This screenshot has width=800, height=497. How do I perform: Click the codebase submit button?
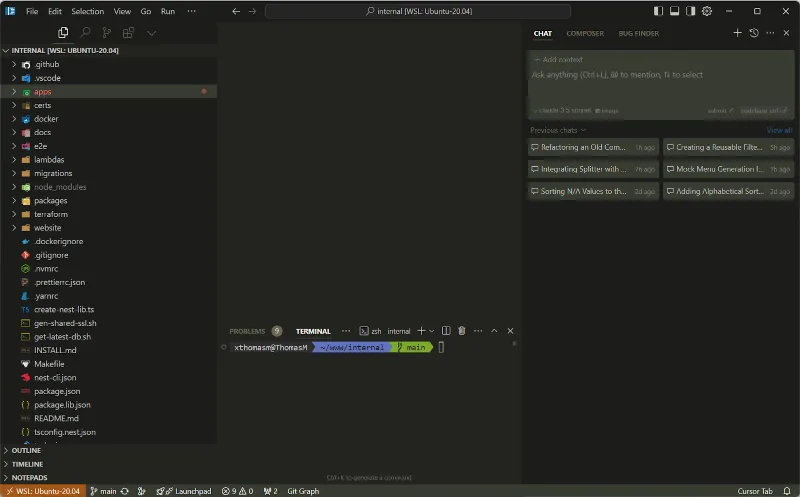763,111
